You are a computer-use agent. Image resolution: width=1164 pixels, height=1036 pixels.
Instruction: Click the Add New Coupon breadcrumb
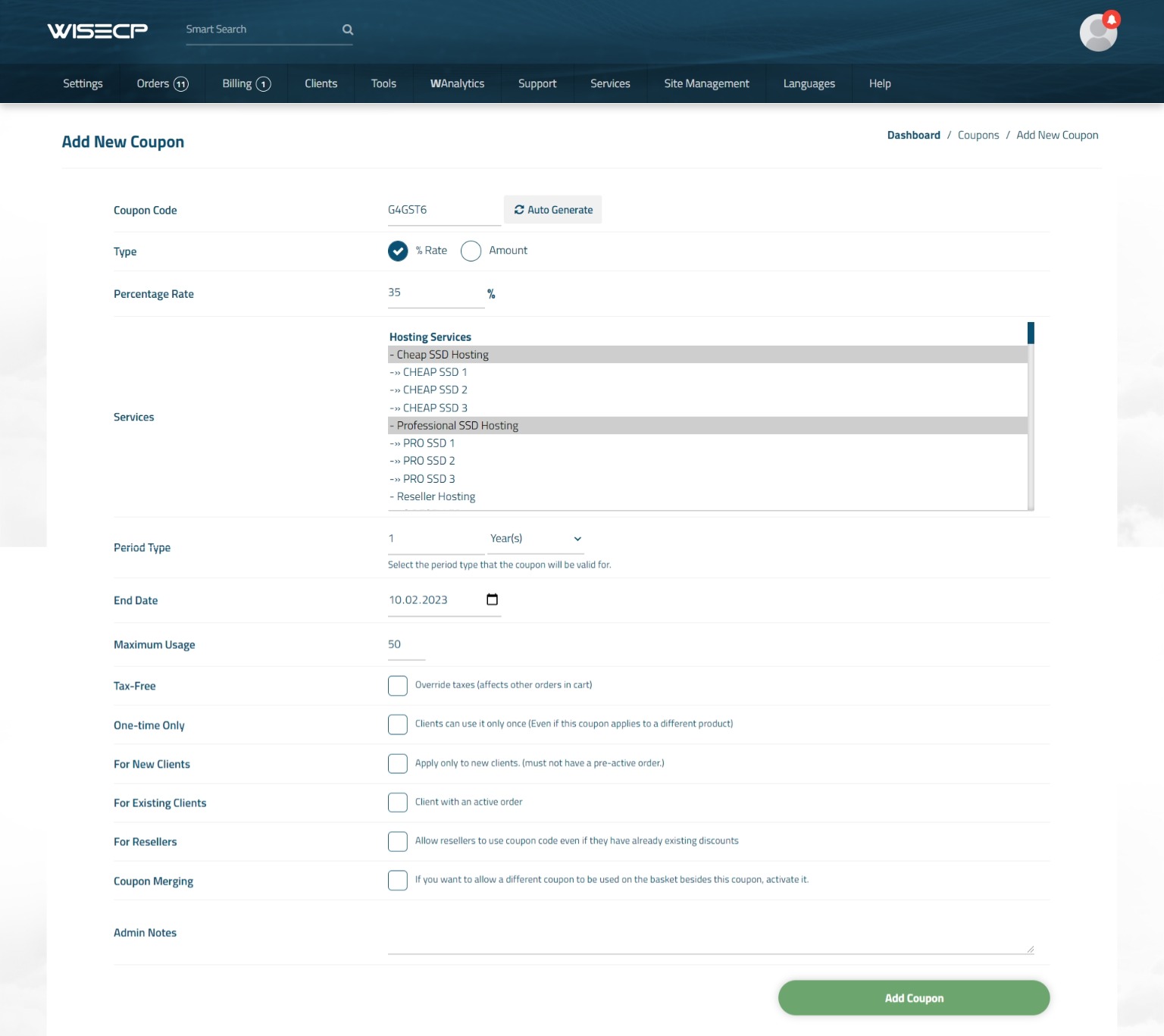(x=1057, y=135)
